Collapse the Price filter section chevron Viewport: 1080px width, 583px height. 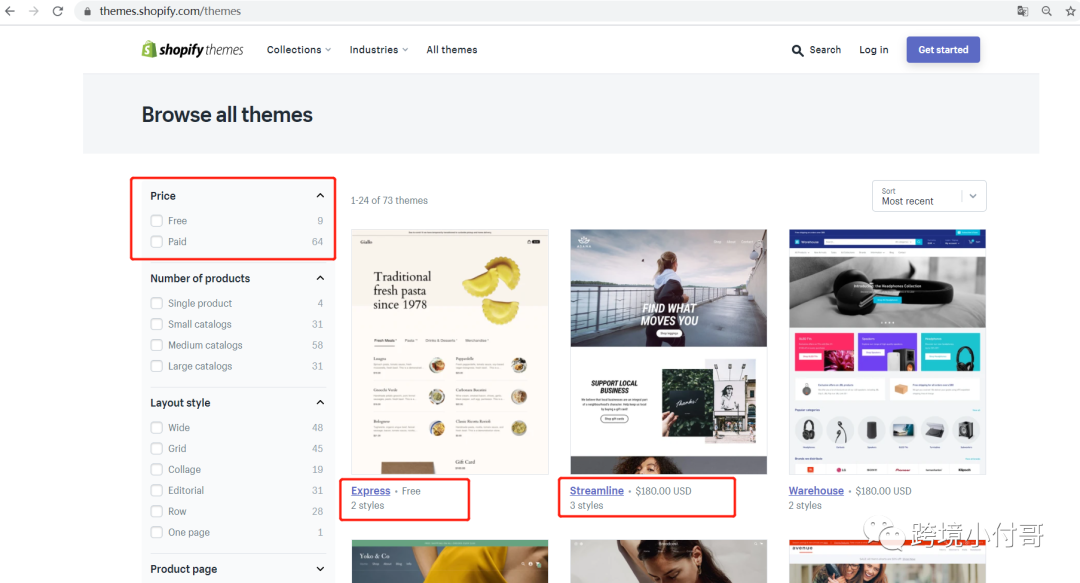[x=320, y=196]
